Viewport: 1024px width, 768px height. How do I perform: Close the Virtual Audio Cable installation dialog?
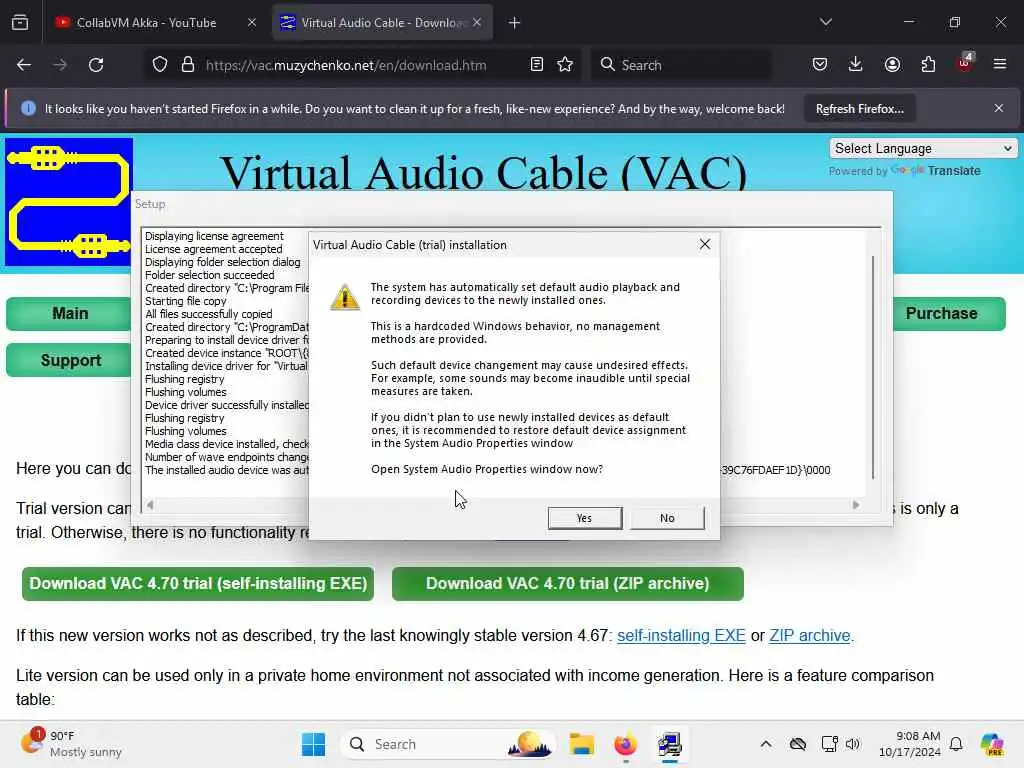(x=705, y=244)
